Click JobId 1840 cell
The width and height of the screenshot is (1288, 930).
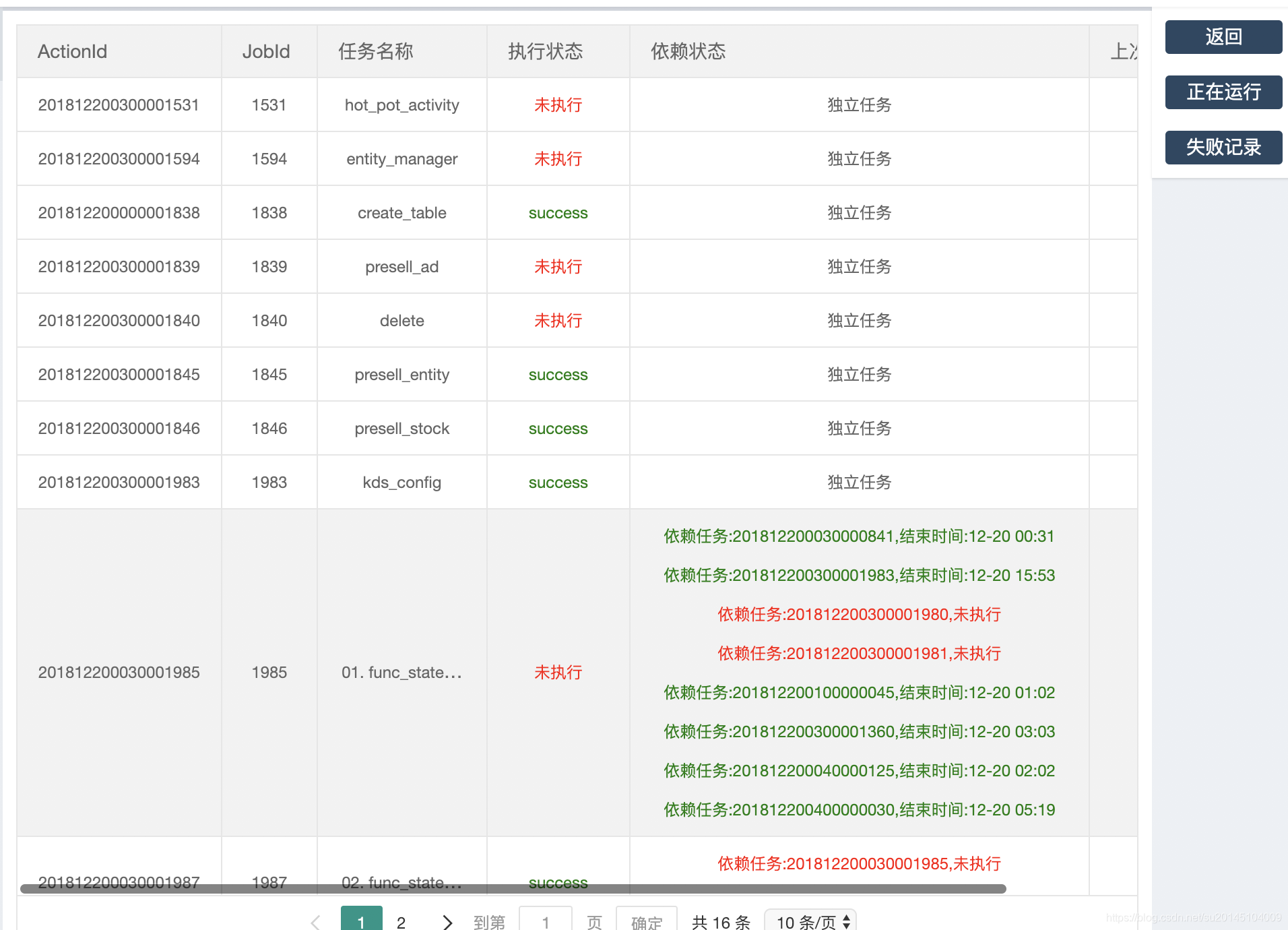[x=269, y=321]
